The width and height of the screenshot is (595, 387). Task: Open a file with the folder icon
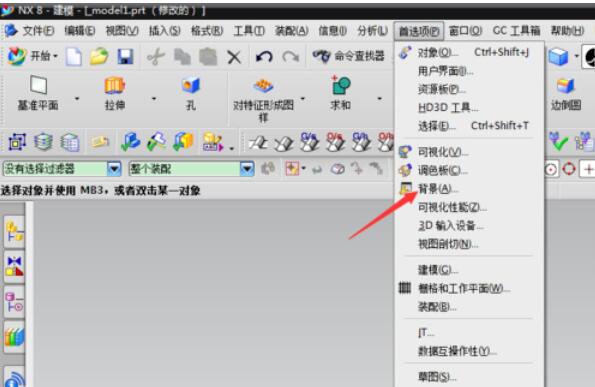tap(99, 57)
